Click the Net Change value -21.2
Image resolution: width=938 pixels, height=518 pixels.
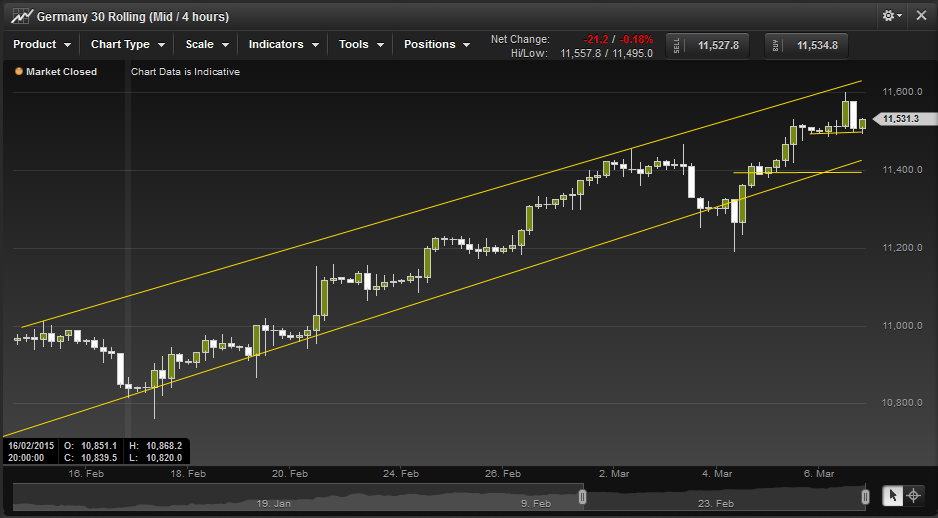click(596, 39)
